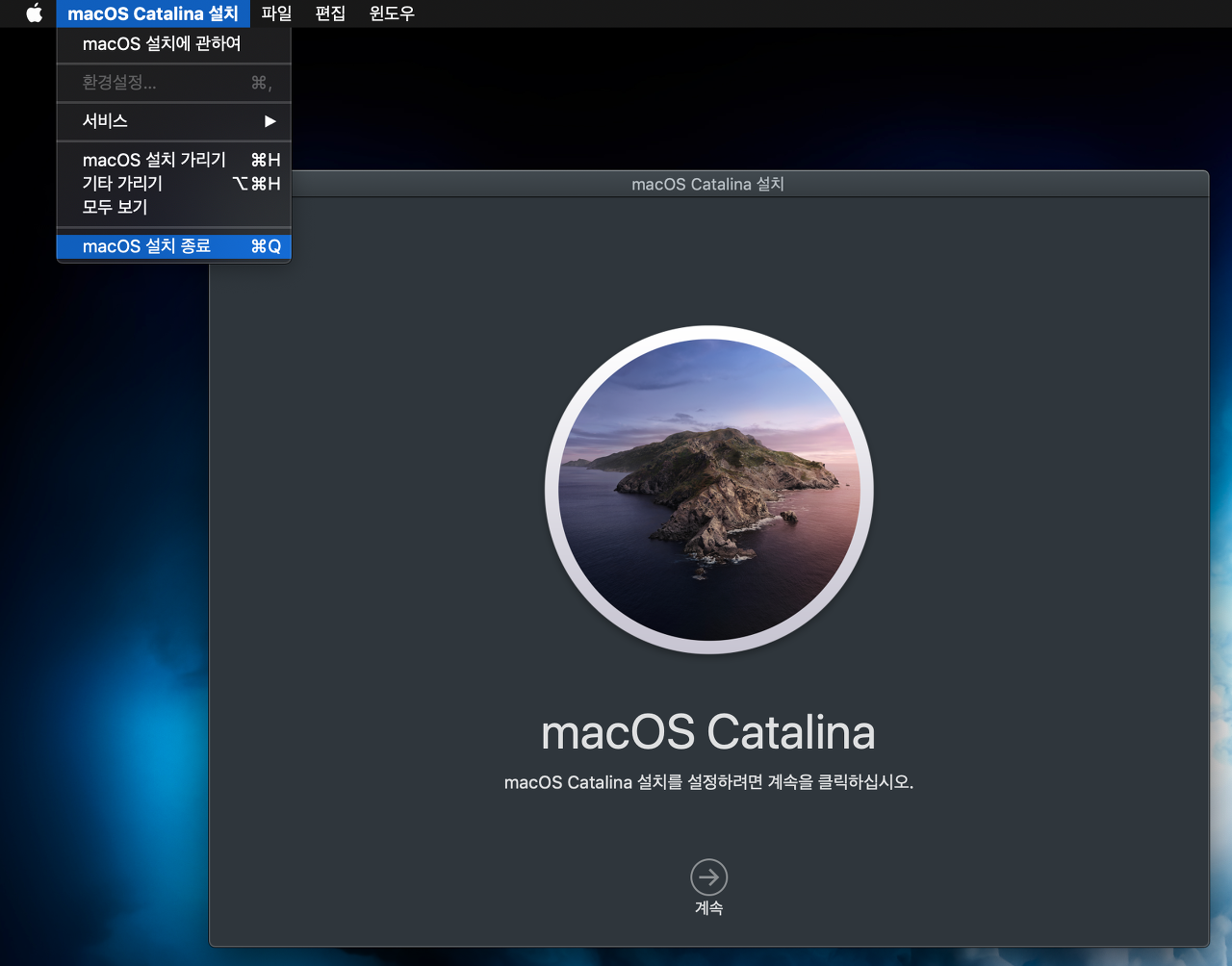The image size is (1232, 966).
Task: Click the circular continue arrow icon
Action: pos(709,877)
